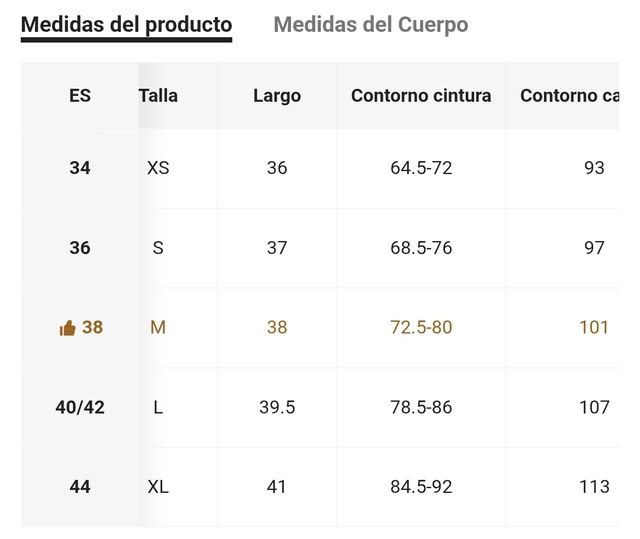Click the XS talla cell
Image resolution: width=640 pixels, height=539 pixels.
click(x=158, y=168)
